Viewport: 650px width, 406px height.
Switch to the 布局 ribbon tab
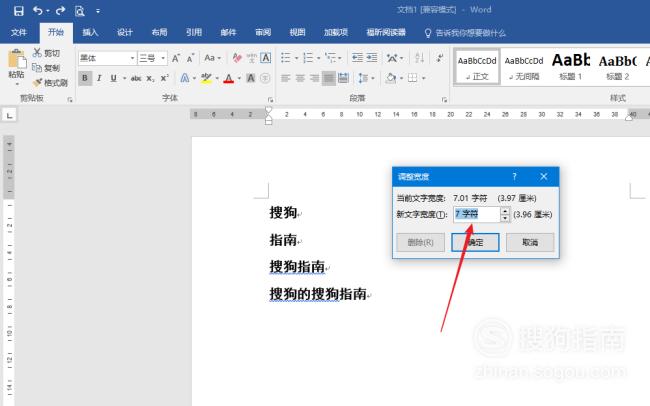pyautogui.click(x=159, y=32)
